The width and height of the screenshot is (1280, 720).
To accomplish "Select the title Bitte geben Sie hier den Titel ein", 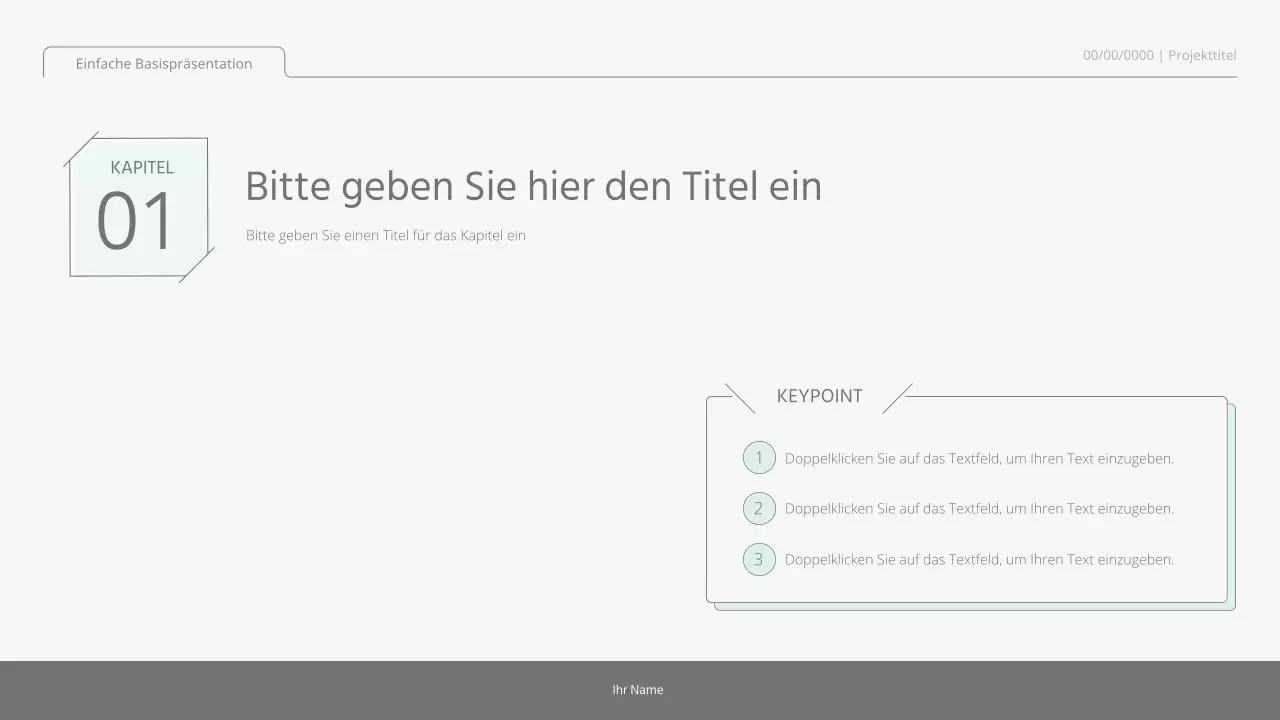I will [x=534, y=186].
